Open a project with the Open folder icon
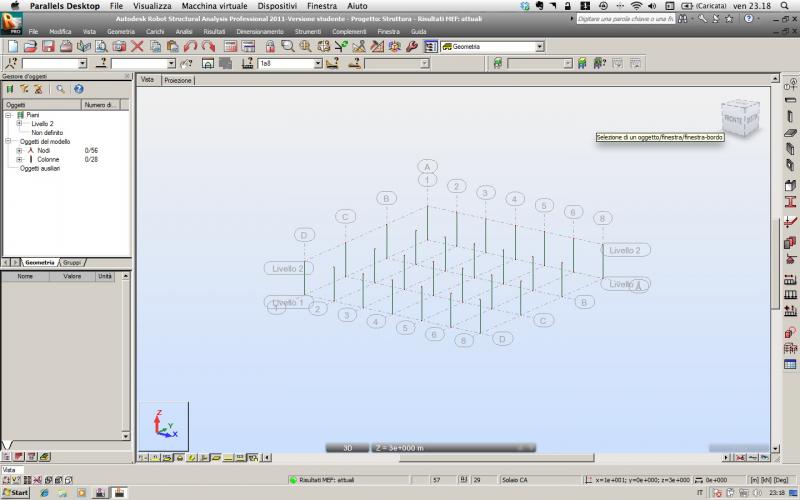The height and width of the screenshot is (500, 800). tap(30, 46)
